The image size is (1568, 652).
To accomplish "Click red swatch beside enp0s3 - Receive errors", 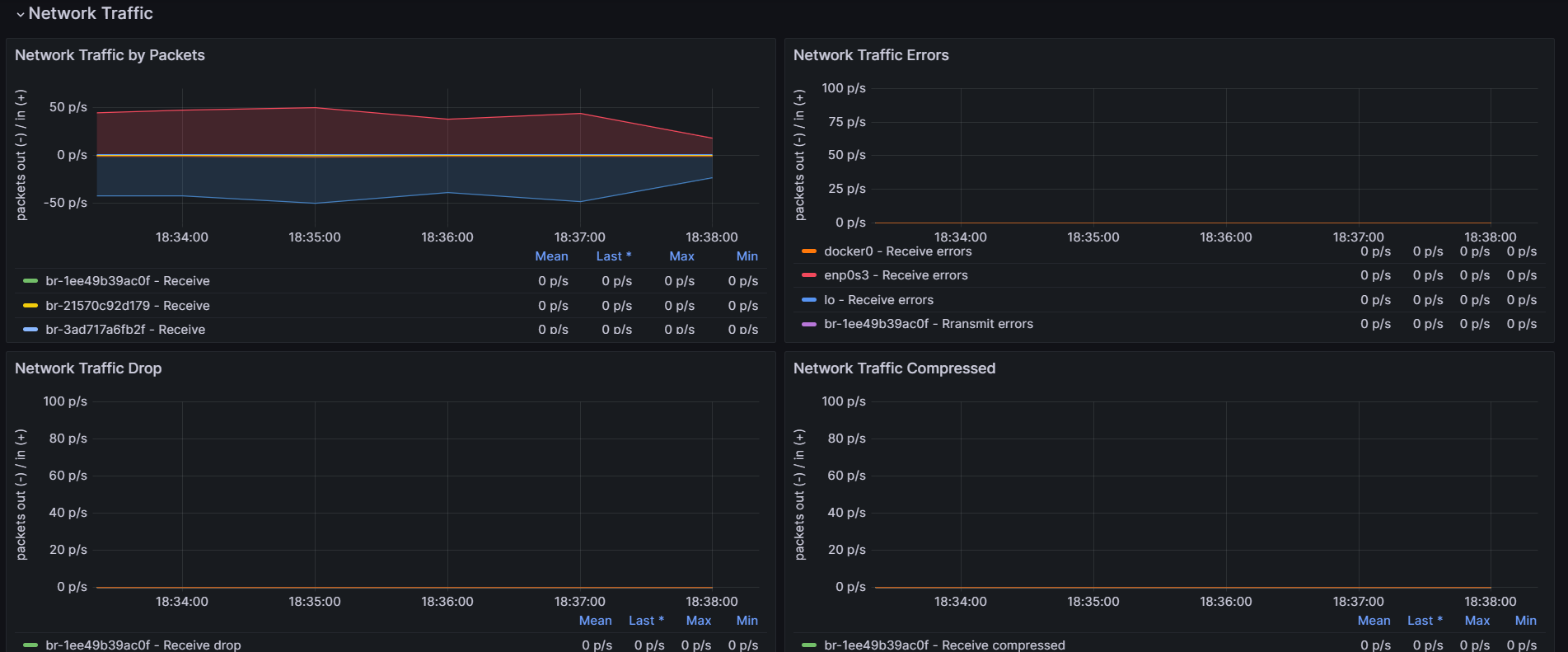I will point(809,275).
